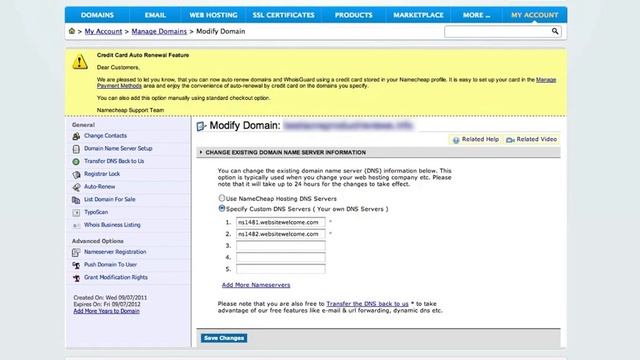Open TypoScan sidebar link
Image resolution: width=640 pixels, height=360 pixels.
96,212
